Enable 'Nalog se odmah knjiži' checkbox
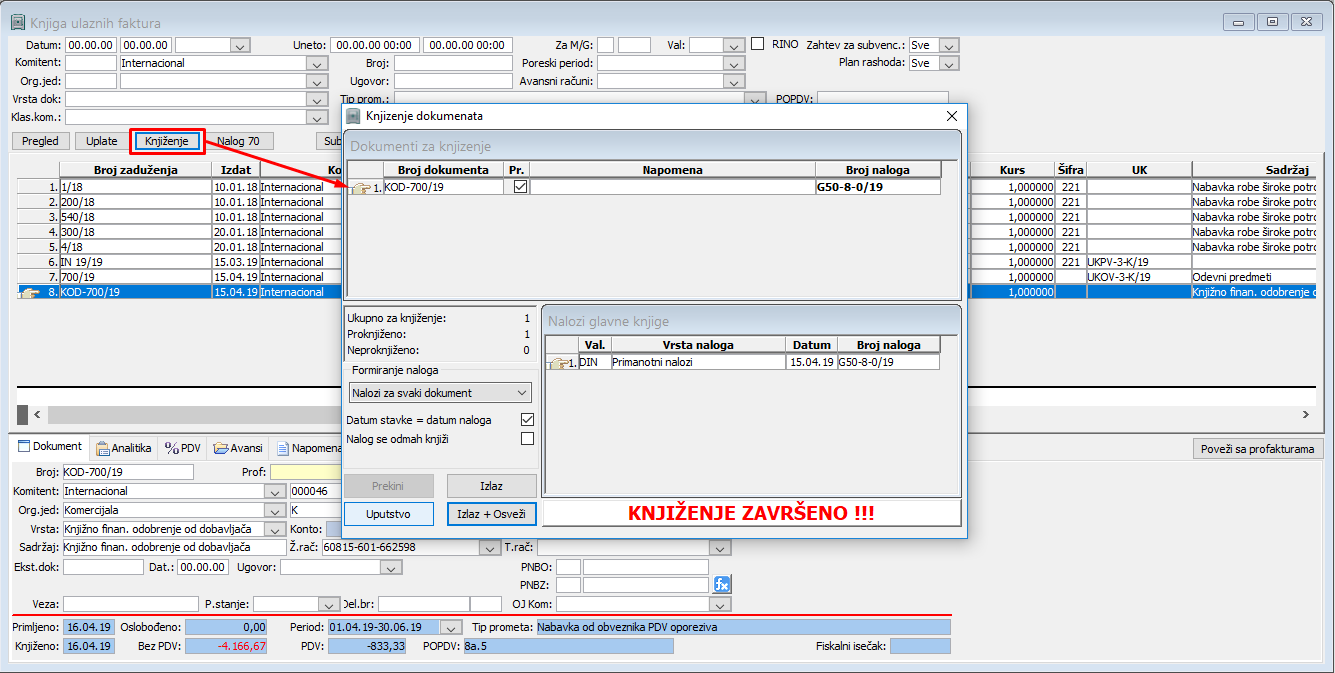Image resolution: width=1335 pixels, height=673 pixels. [527, 438]
